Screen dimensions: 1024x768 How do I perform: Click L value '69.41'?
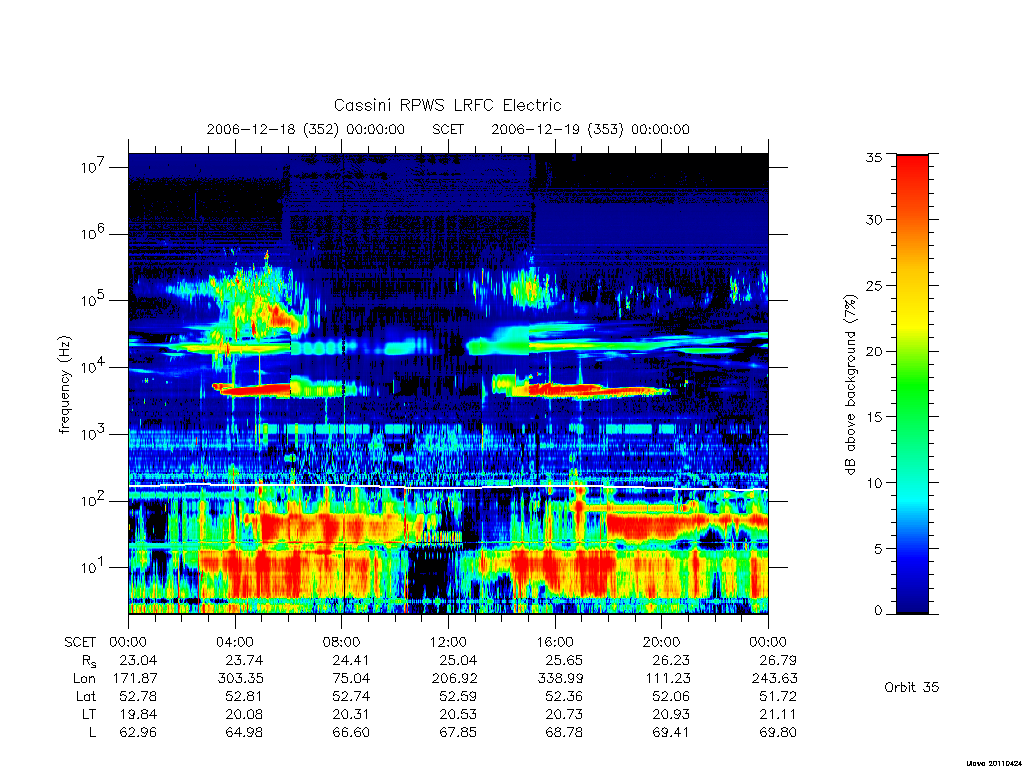tap(671, 732)
